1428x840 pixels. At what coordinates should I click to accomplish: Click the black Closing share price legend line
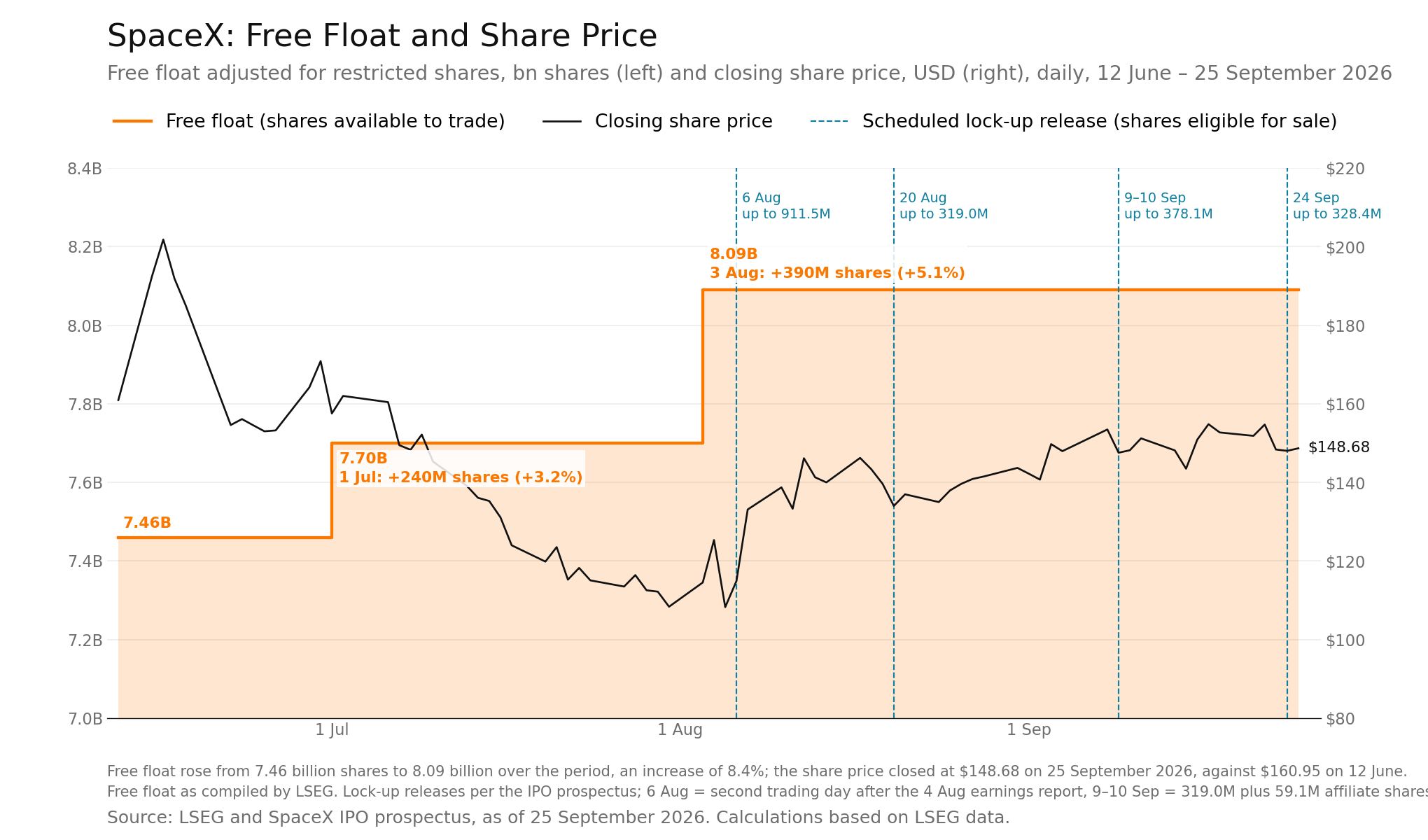click(x=561, y=121)
